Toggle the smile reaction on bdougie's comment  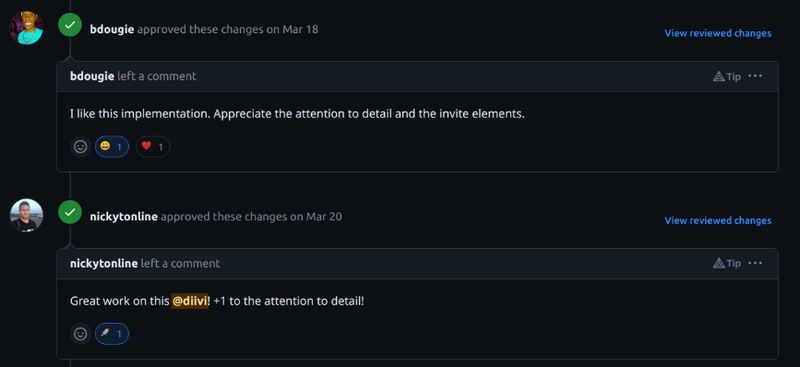click(x=112, y=147)
